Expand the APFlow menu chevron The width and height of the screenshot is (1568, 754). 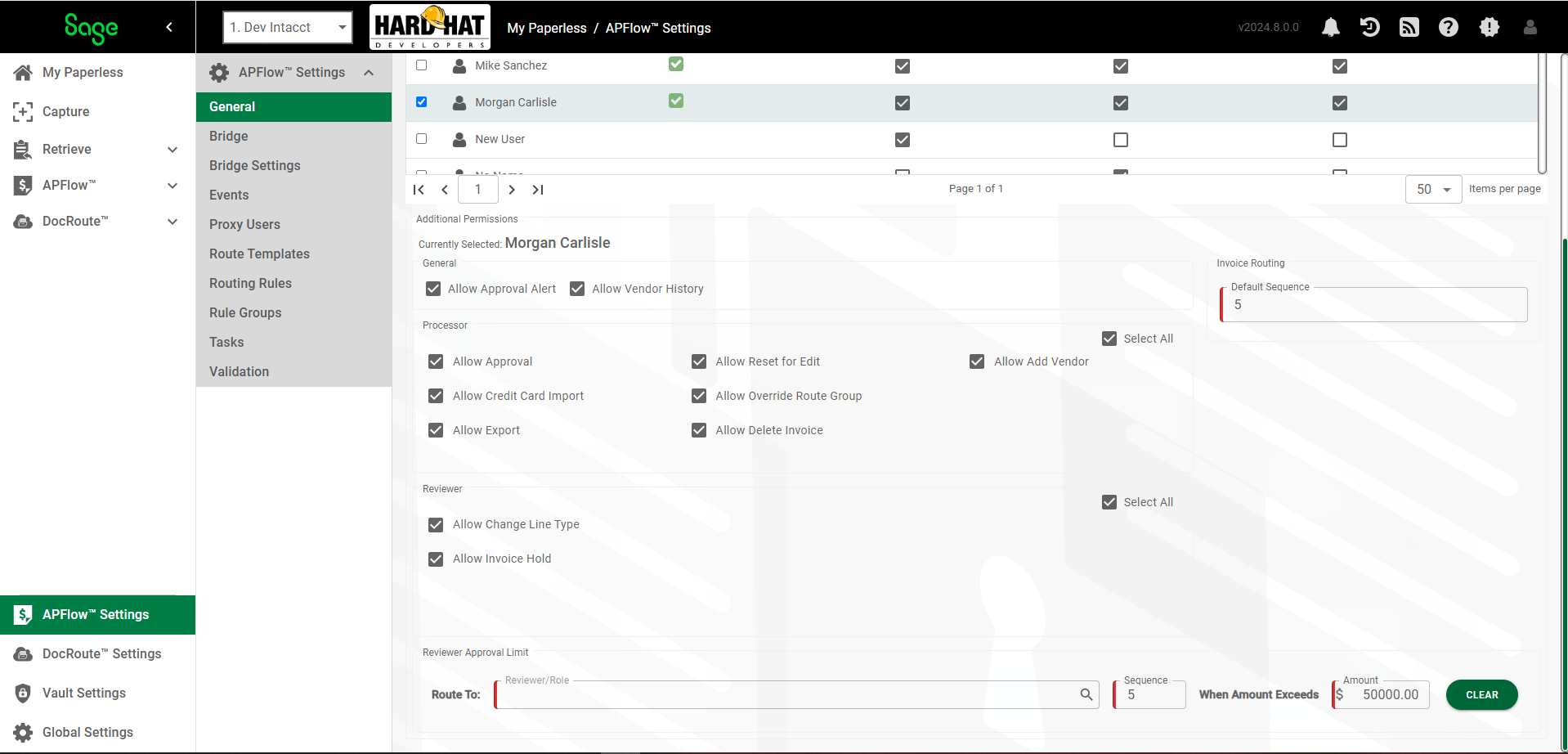(x=172, y=186)
